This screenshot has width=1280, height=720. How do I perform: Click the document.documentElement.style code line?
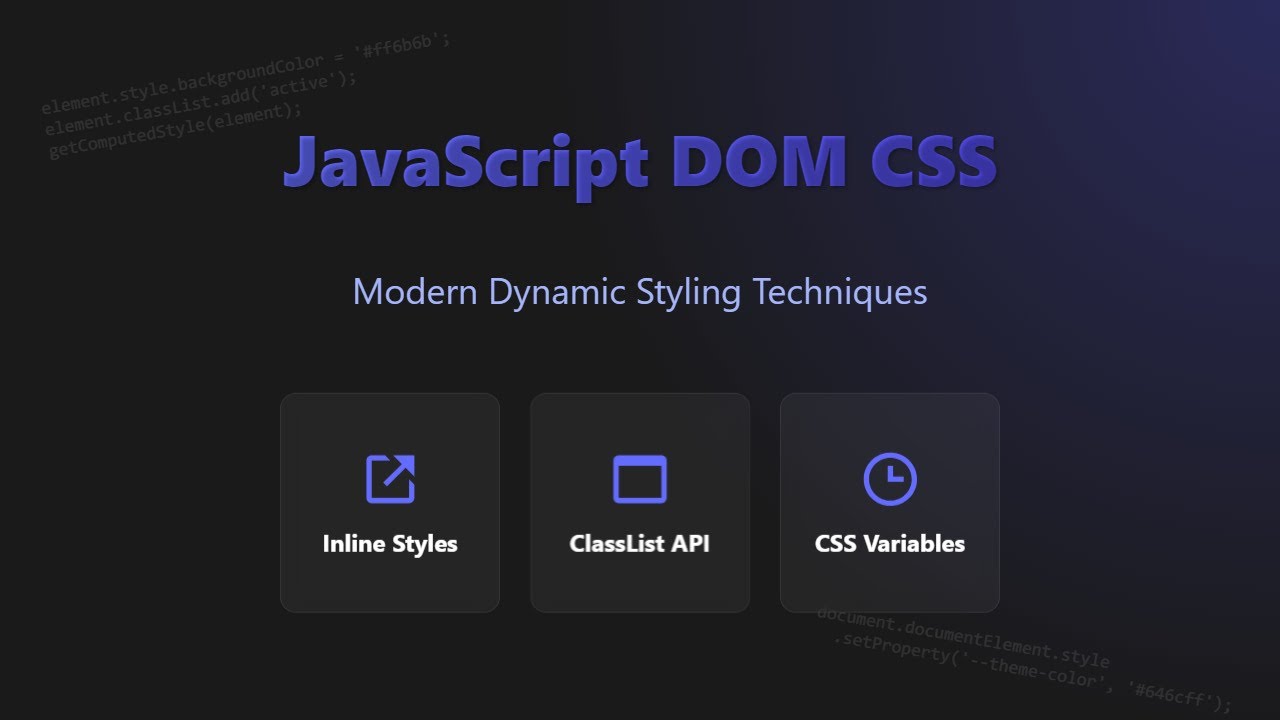[x=963, y=637]
